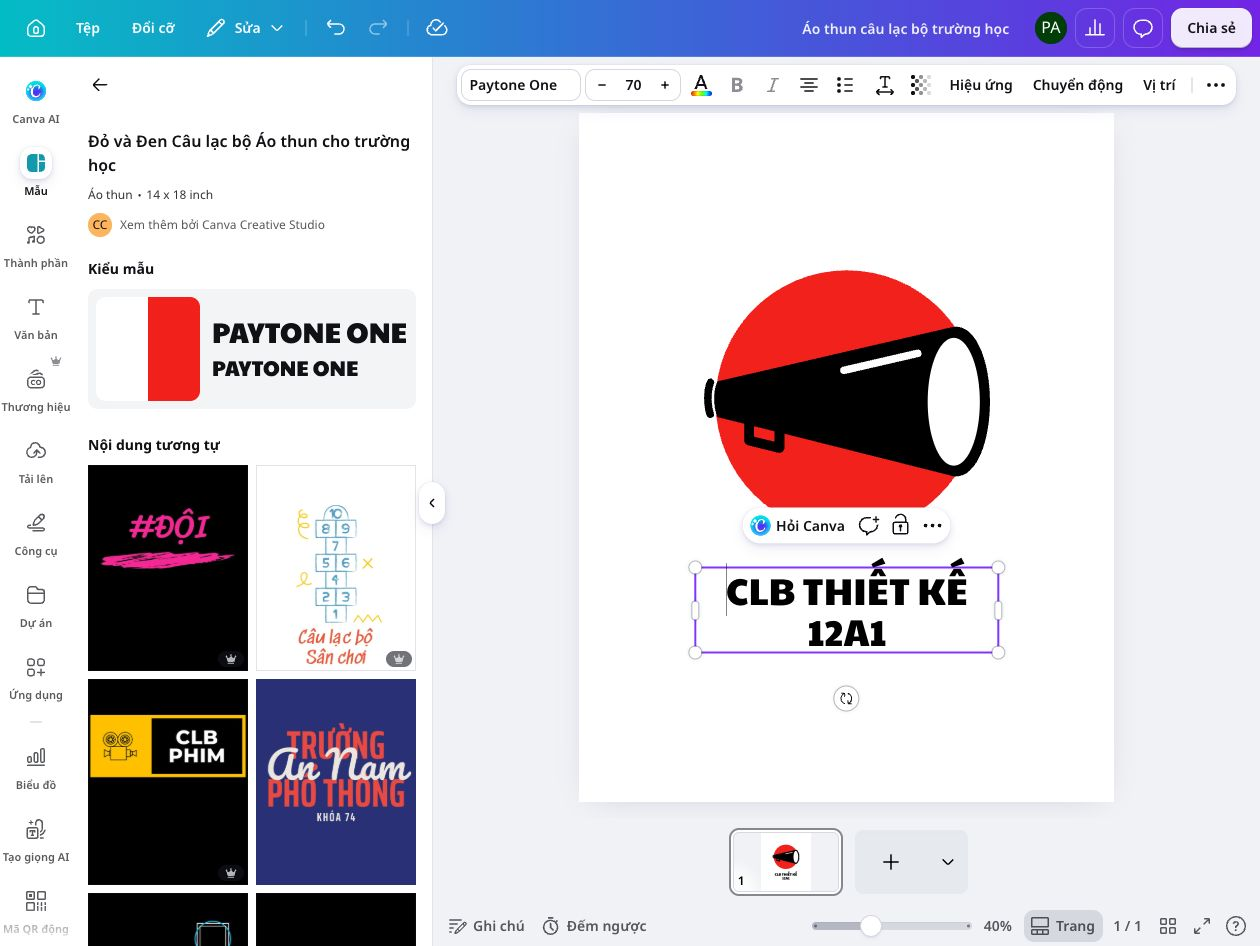This screenshot has height=946, width=1260.
Task: Open the transparency checkerboard control
Action: click(921, 85)
